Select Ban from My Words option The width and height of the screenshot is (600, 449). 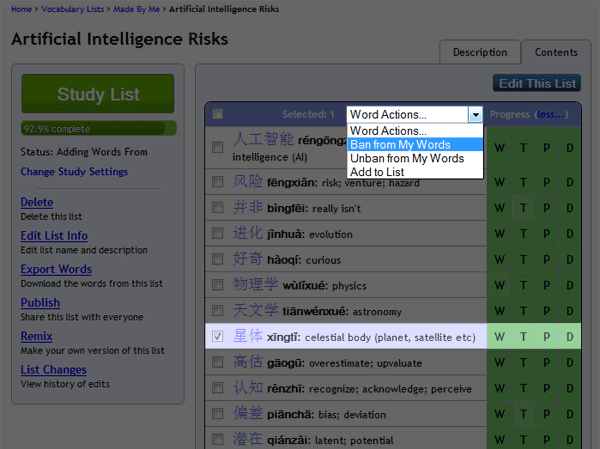click(x=400, y=145)
